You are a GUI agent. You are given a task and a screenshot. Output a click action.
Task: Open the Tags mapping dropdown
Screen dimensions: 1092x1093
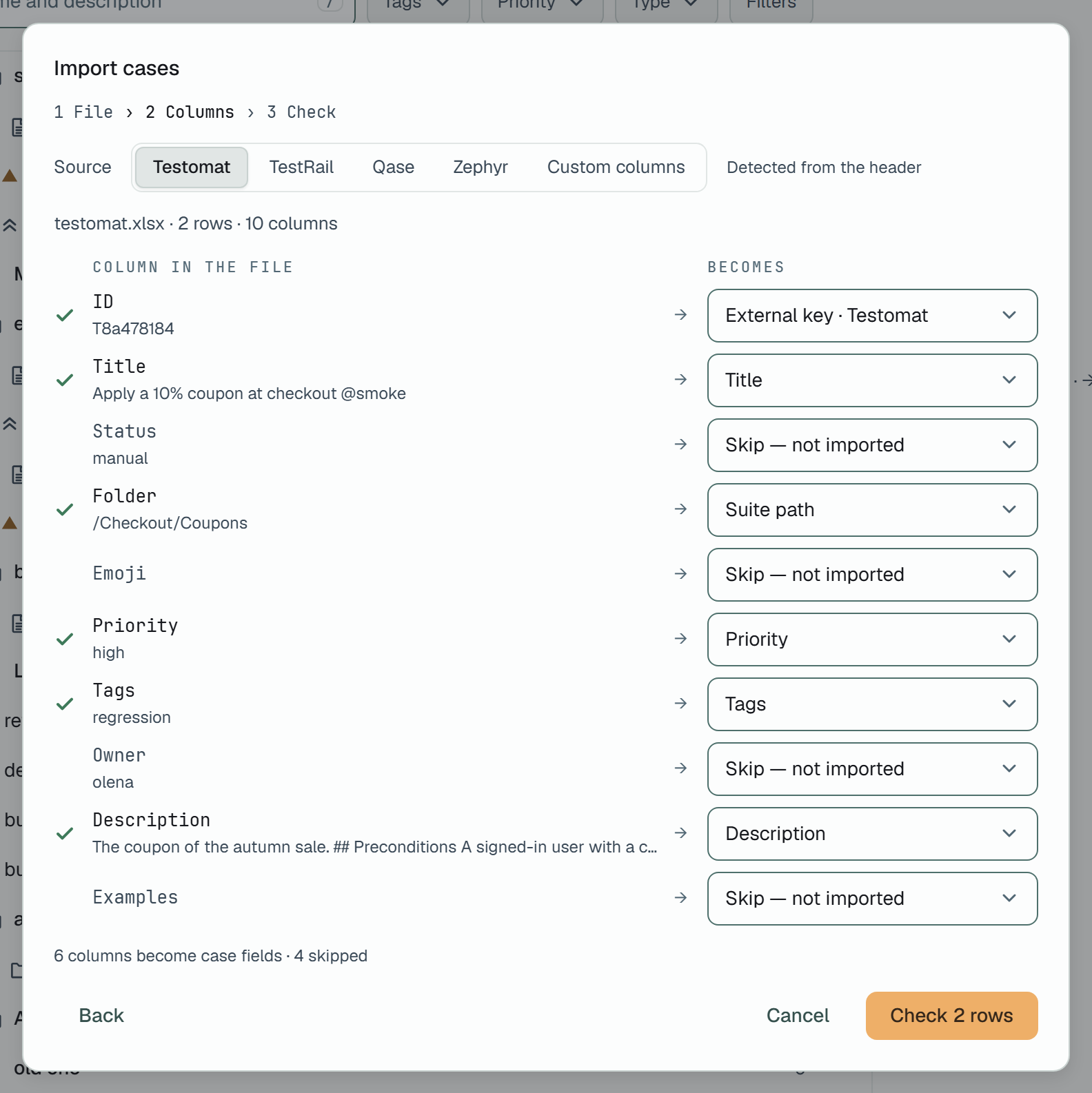tap(872, 704)
